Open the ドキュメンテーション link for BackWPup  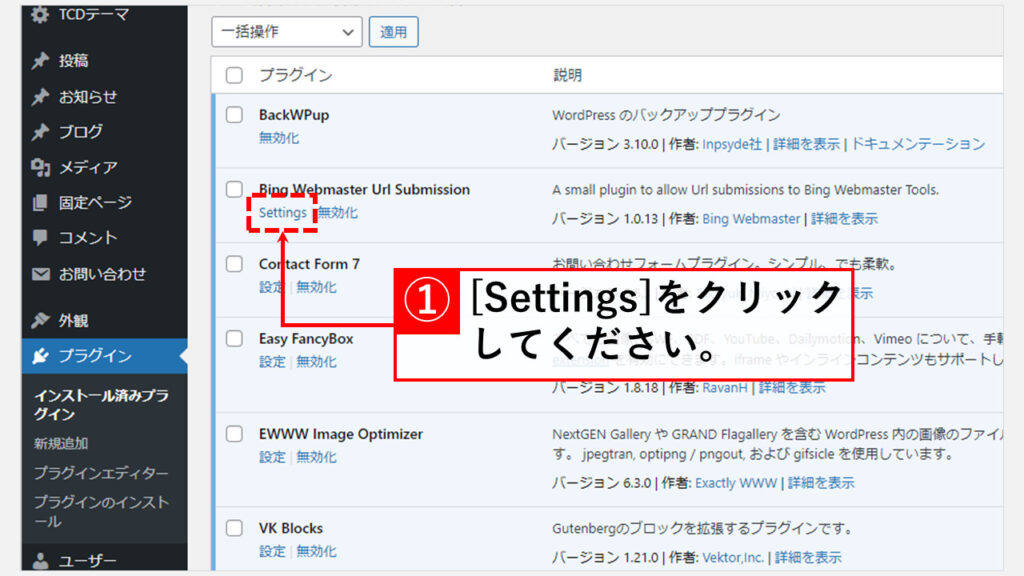pos(918,144)
